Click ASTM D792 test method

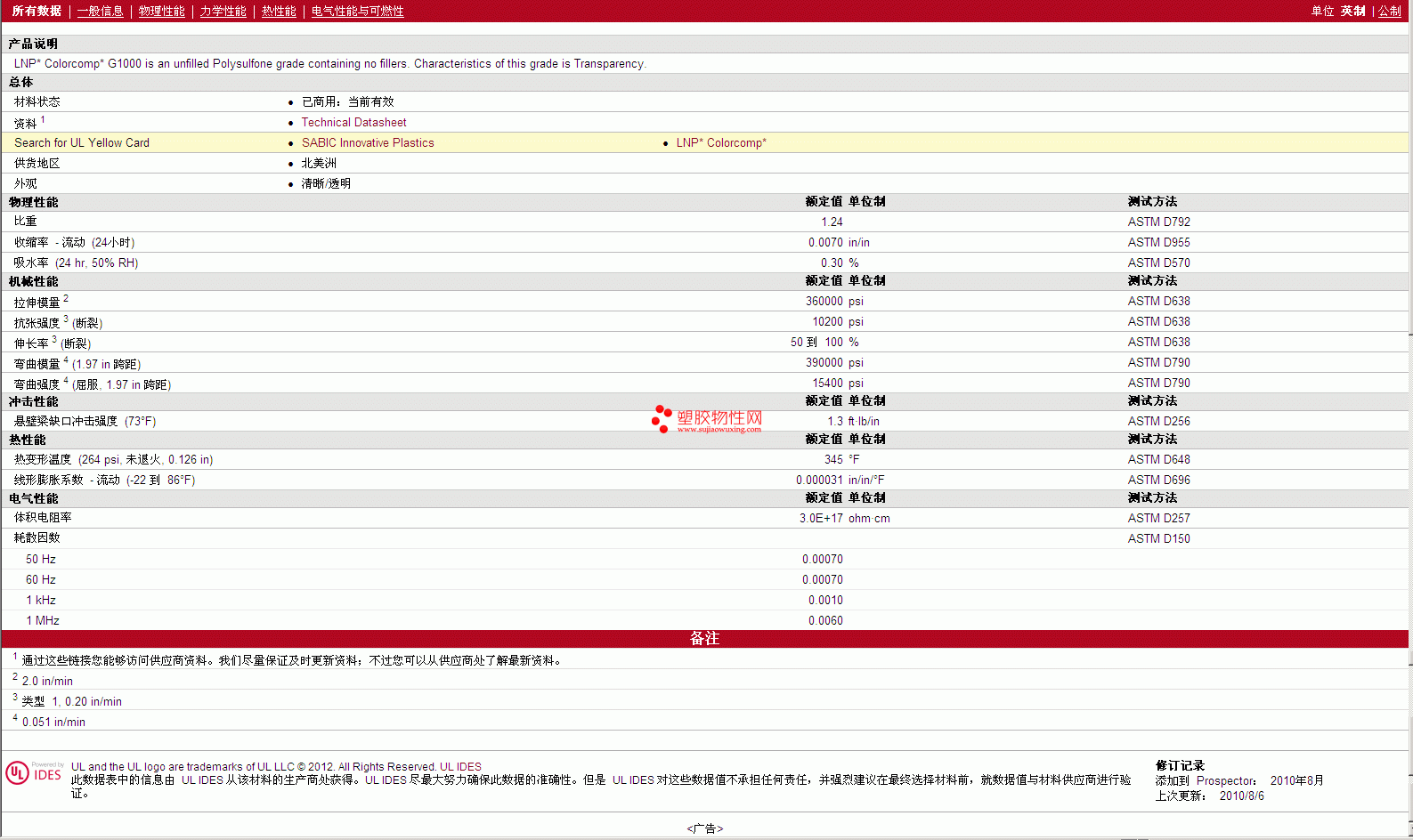point(1158,222)
